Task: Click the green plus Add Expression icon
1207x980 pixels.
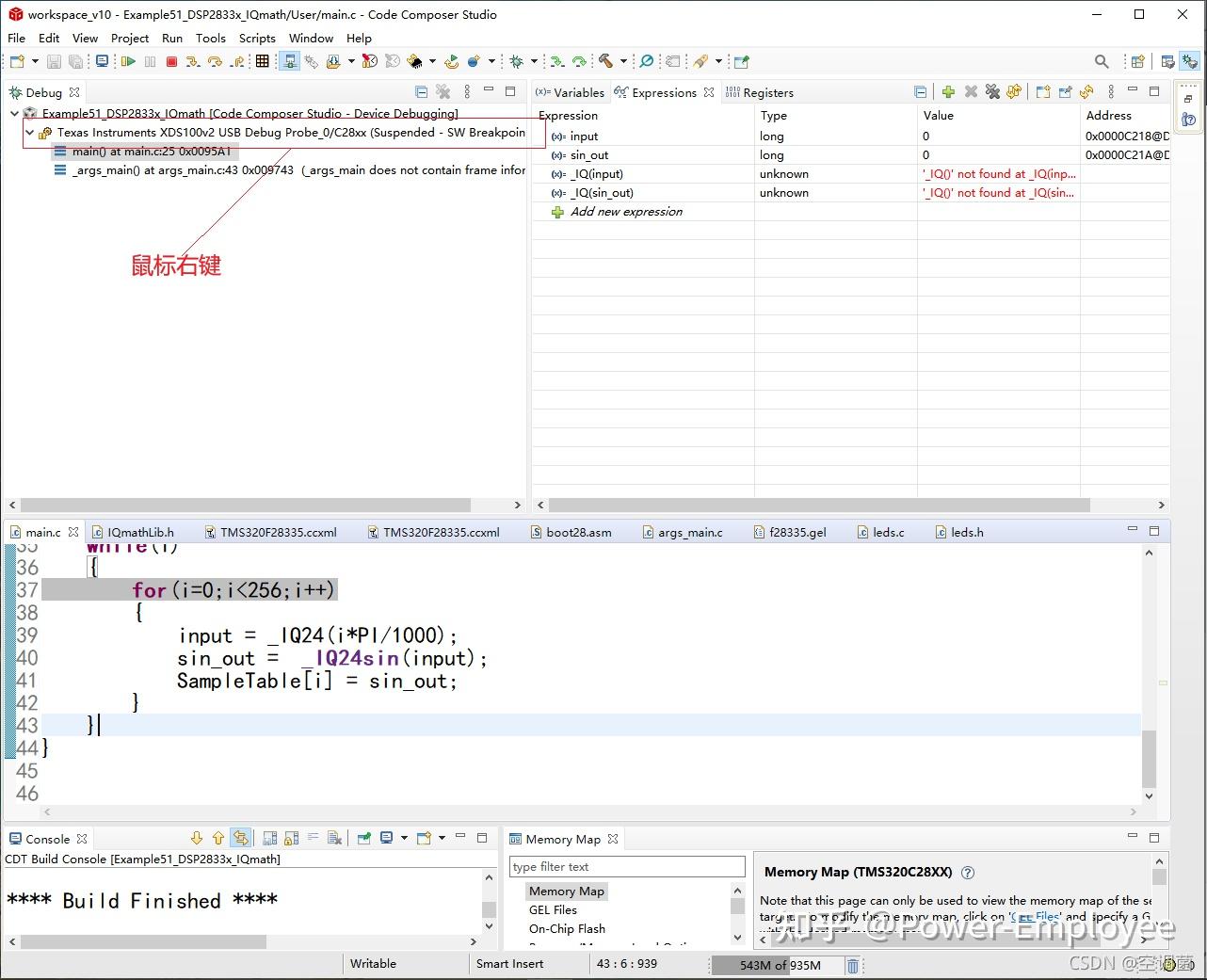Action: pos(948,92)
